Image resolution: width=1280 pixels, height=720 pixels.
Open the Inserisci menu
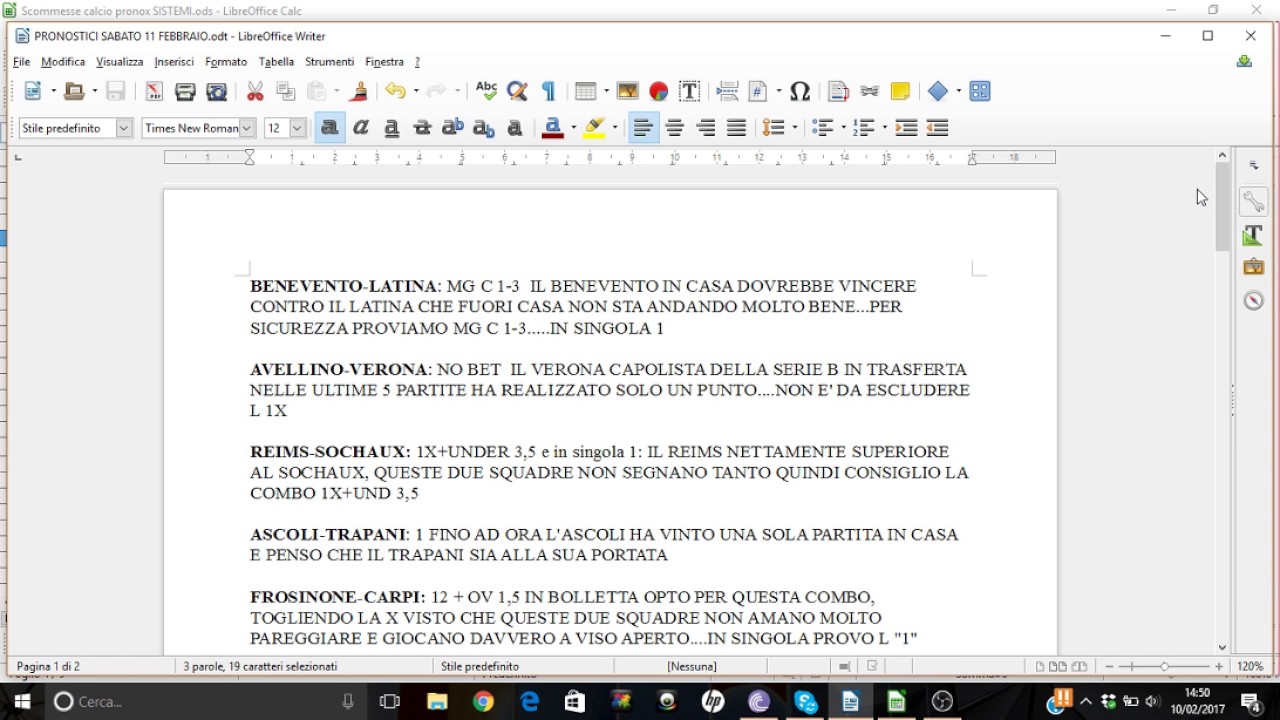[x=174, y=62]
